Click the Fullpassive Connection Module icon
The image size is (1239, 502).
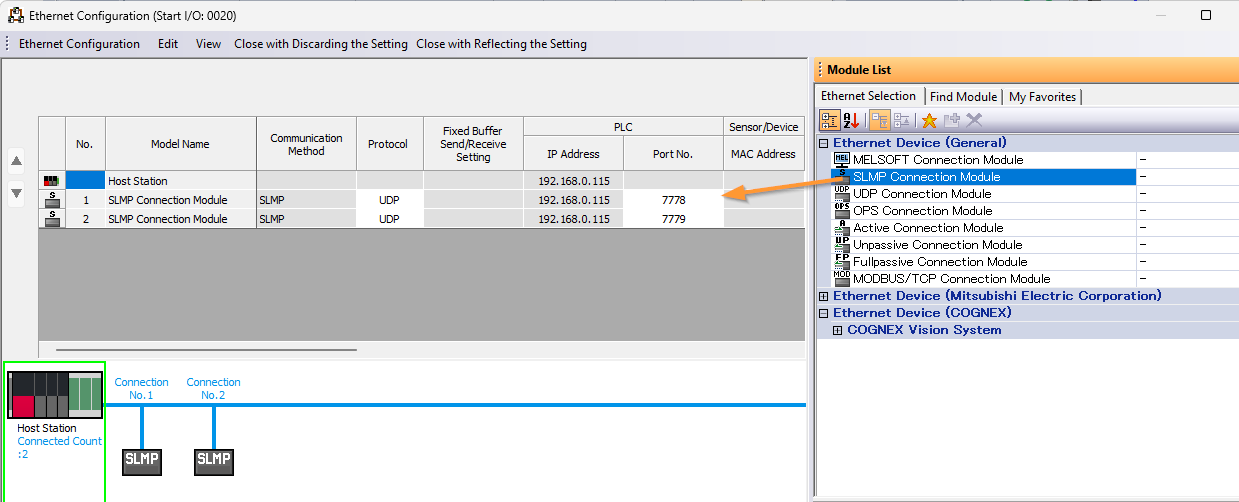[841, 262]
